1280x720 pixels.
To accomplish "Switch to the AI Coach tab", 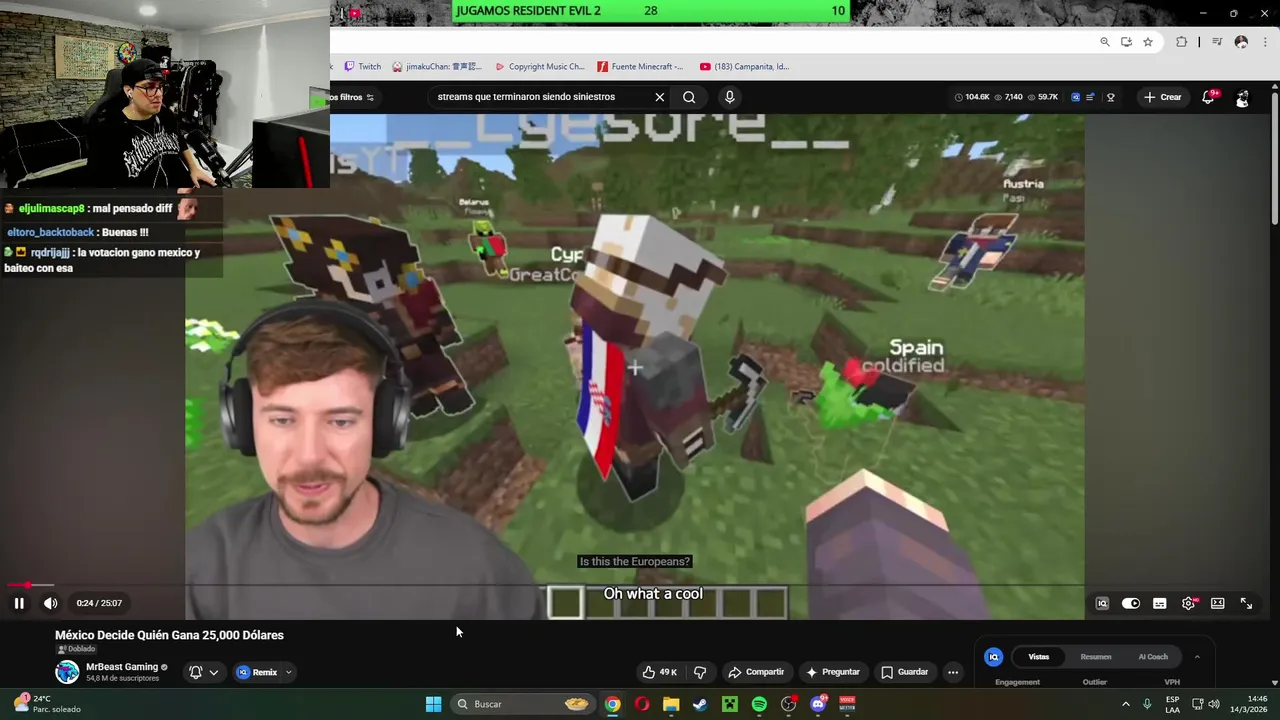I will pyautogui.click(x=1153, y=657).
